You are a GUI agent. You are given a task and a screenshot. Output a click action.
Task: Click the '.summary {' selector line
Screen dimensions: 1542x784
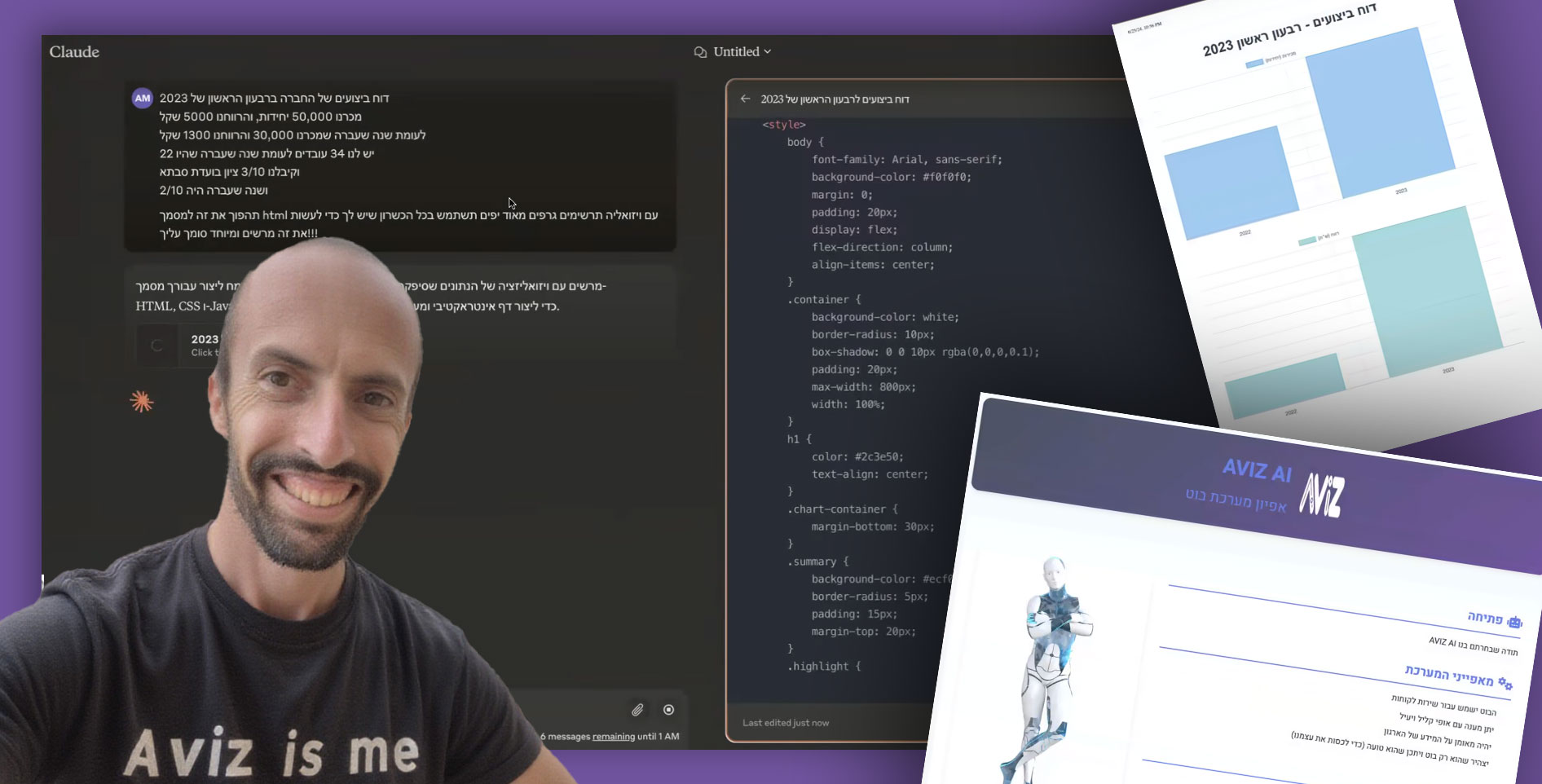pos(818,562)
